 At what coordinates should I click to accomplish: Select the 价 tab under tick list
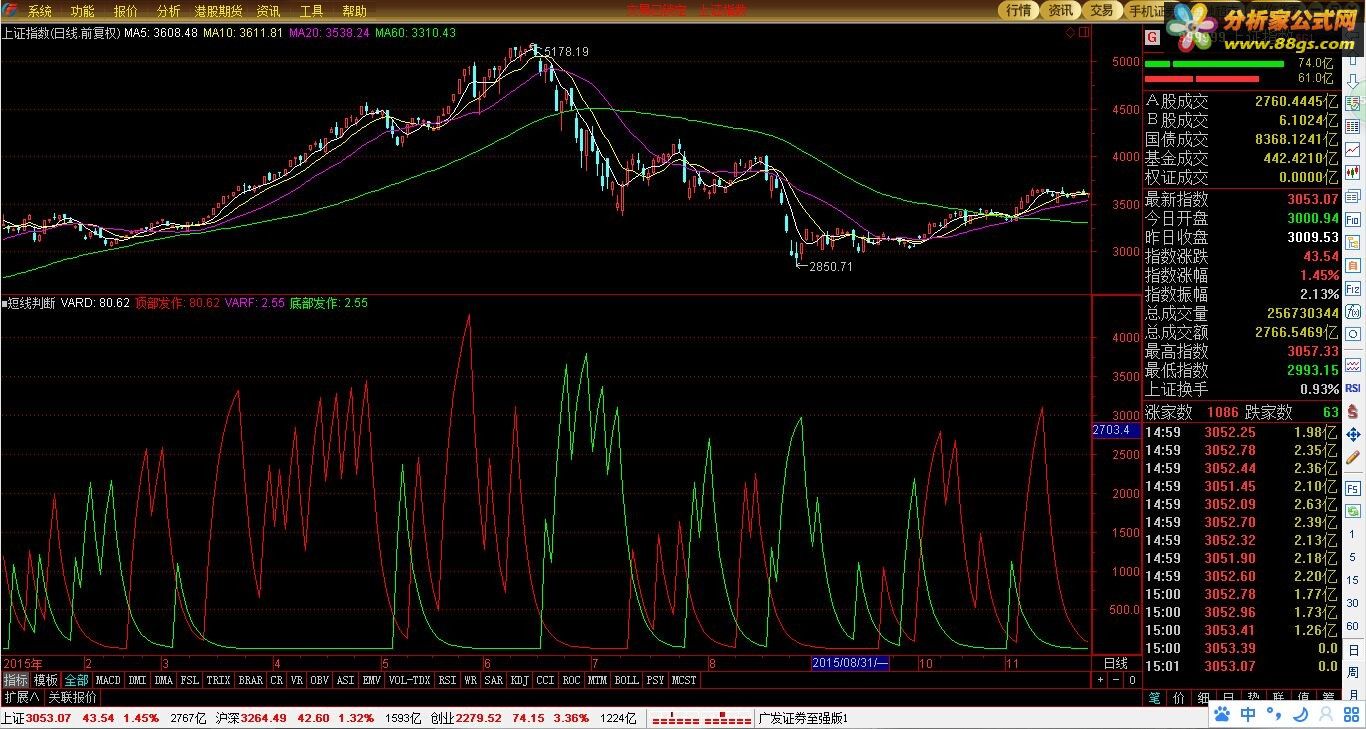[x=1179, y=697]
